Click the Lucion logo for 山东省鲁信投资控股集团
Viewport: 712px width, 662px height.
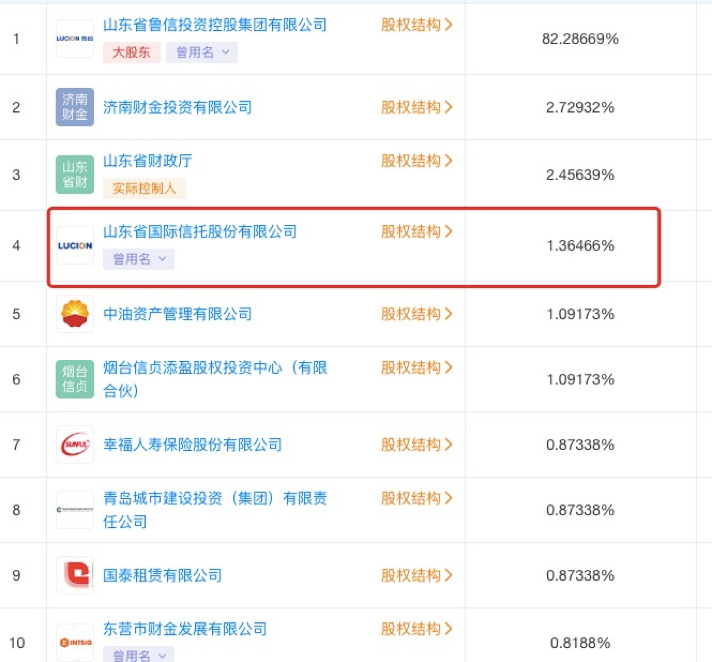75,38
